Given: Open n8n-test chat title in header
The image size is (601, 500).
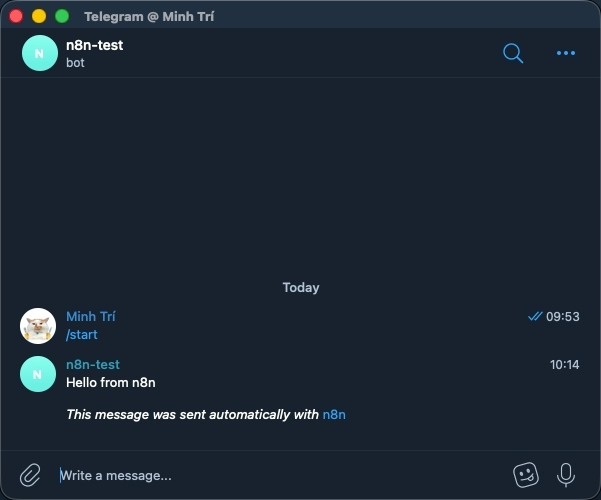Looking at the screenshot, I should coord(94,45).
